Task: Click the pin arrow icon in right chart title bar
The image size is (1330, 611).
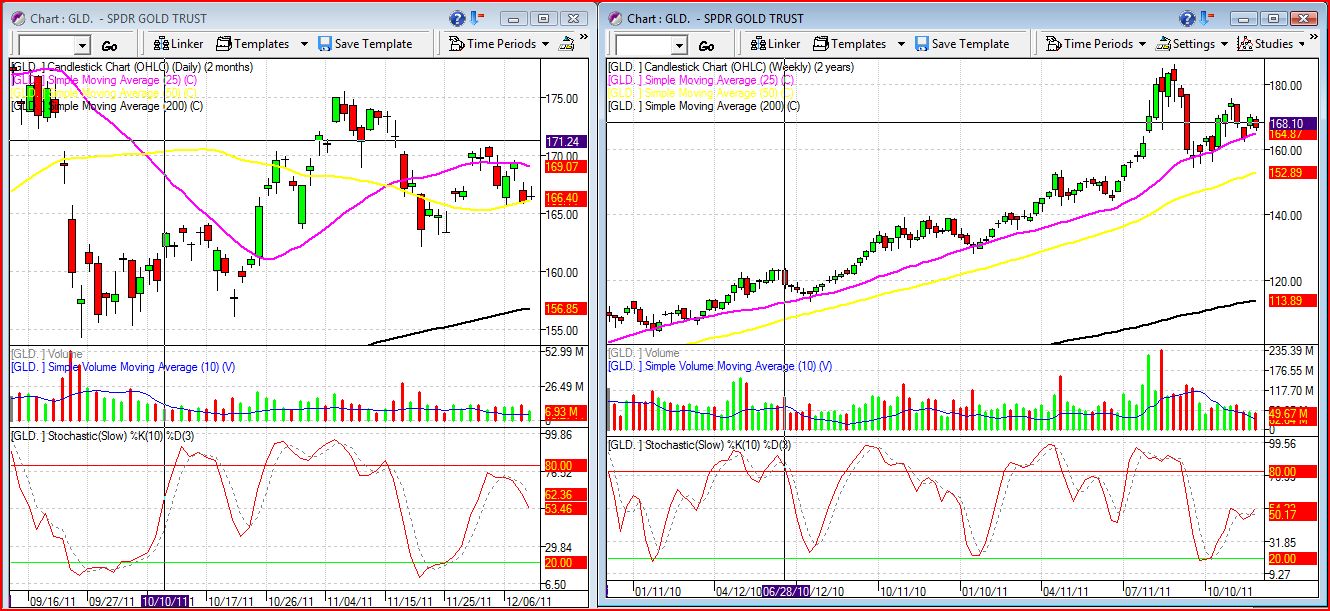Action: click(x=1207, y=18)
